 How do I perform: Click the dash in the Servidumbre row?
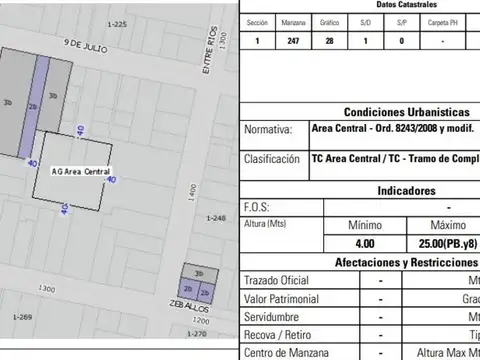point(381,317)
